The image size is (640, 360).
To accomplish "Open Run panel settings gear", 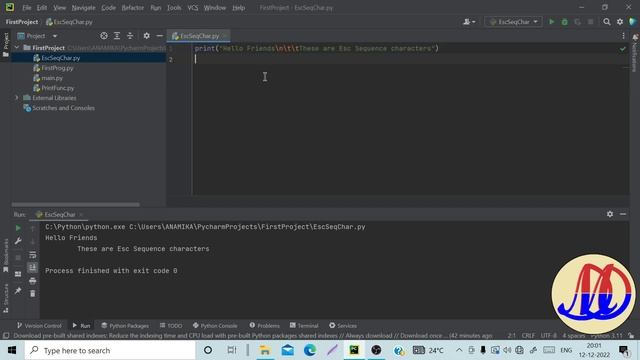I will click(609, 214).
